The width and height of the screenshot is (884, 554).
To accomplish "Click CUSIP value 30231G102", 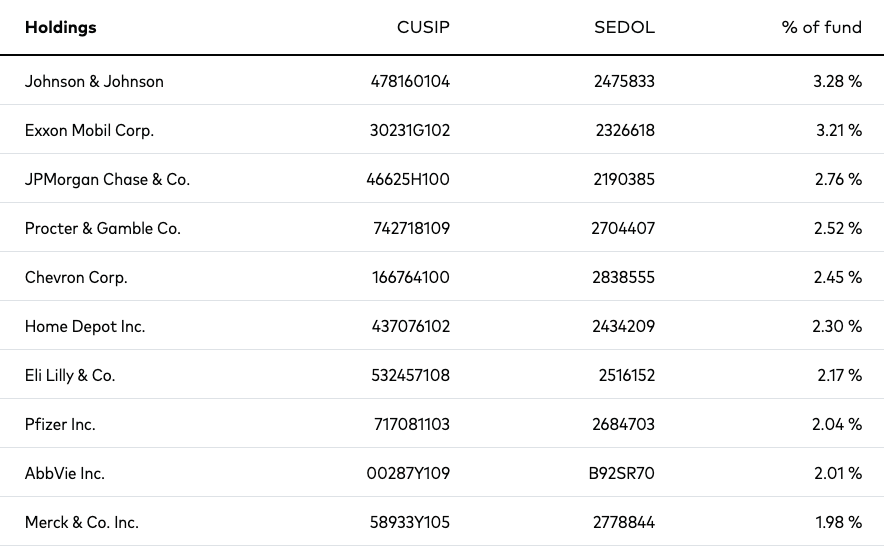I will pos(410,130).
